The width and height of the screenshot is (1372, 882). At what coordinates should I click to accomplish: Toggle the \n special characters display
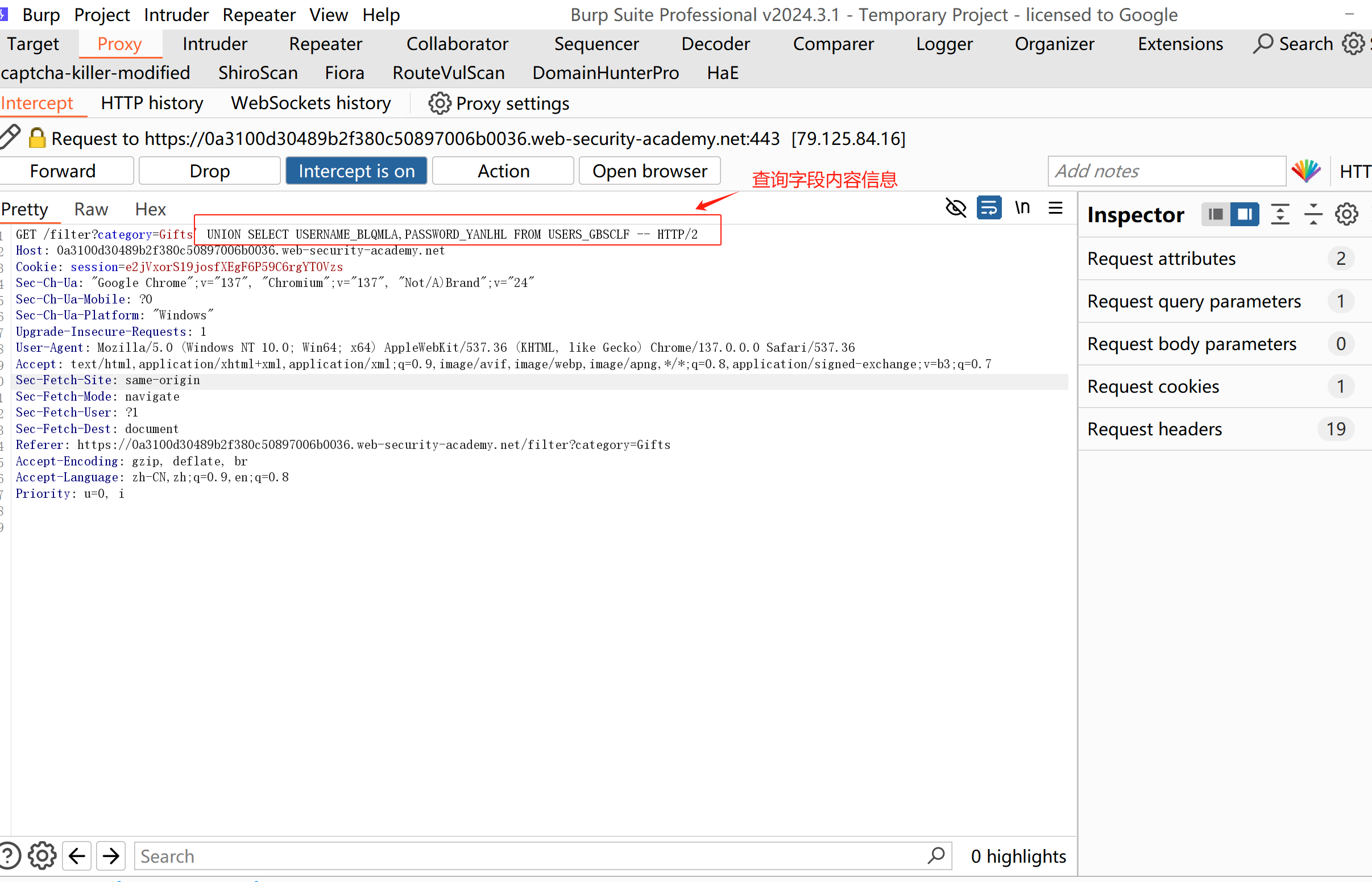(x=1022, y=208)
